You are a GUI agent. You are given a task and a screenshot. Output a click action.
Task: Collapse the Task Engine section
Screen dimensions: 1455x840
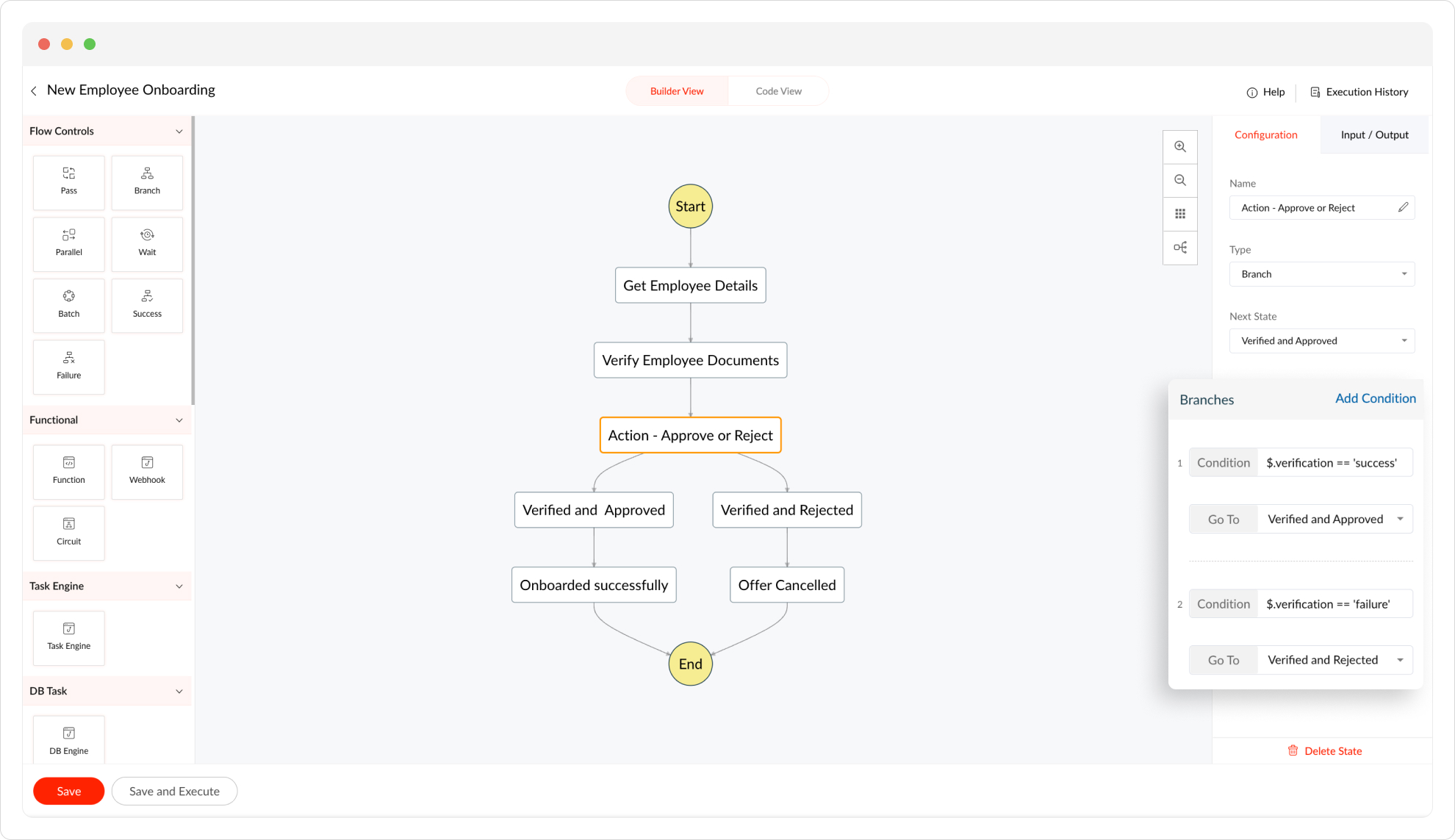pos(179,586)
